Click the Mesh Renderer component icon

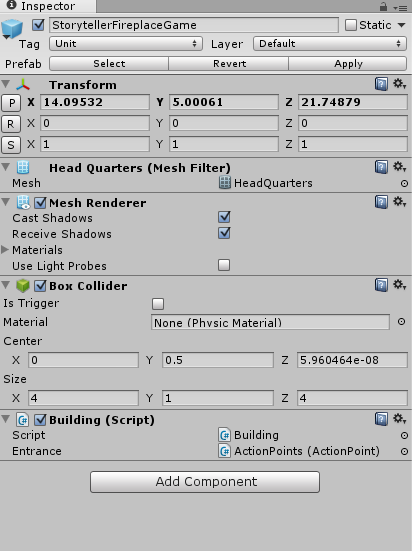[x=23, y=202]
